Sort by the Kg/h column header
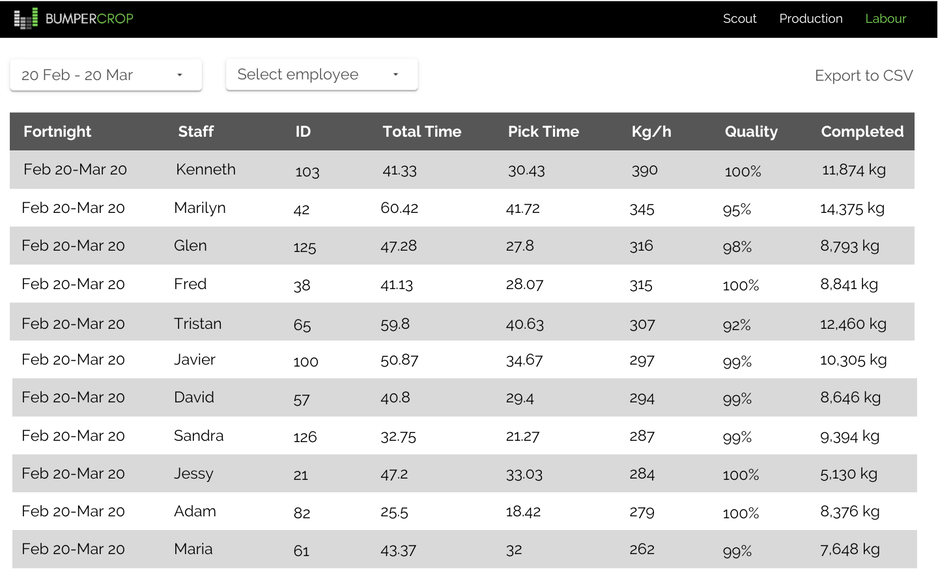 (x=651, y=131)
